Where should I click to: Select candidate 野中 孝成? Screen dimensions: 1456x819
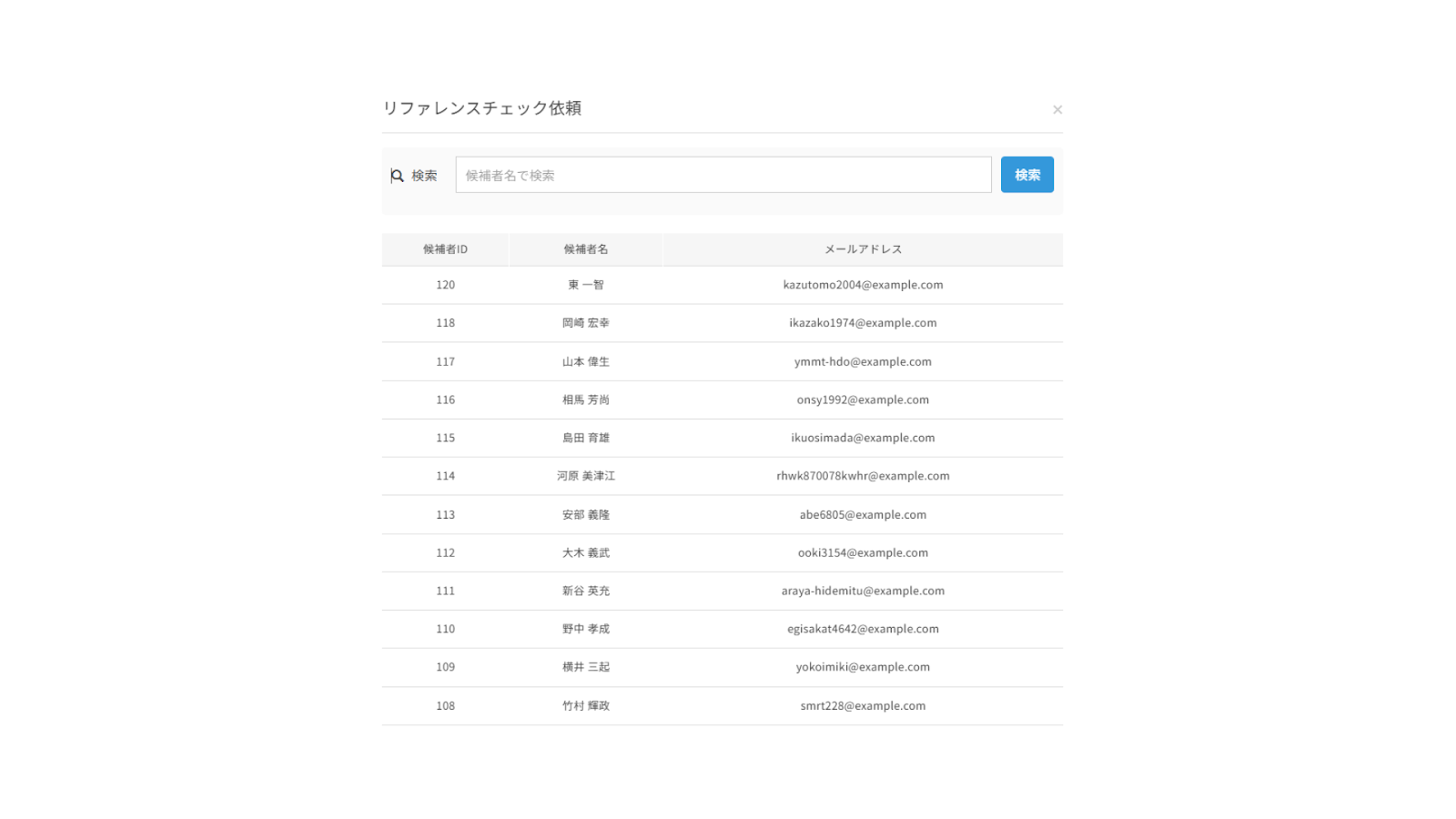585,629
